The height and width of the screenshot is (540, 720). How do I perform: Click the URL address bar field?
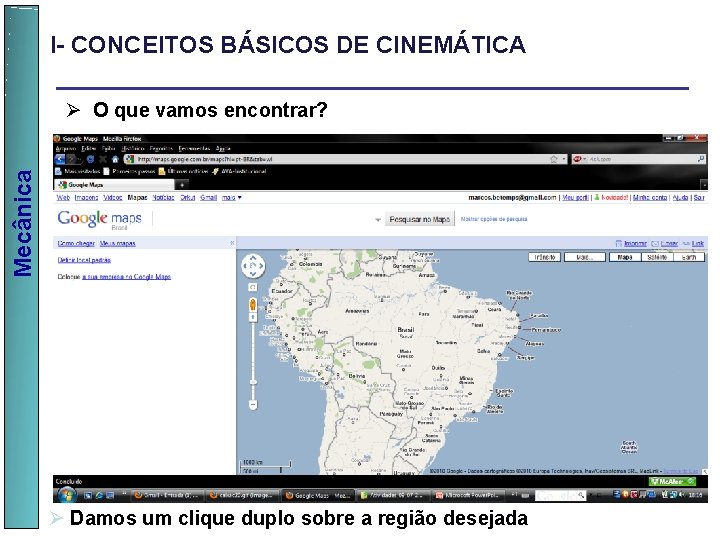(340, 159)
